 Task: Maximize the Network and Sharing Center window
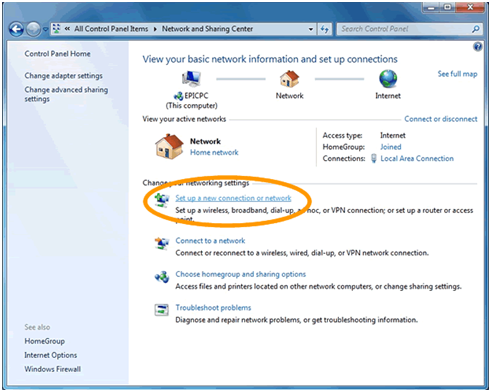[448, 7]
